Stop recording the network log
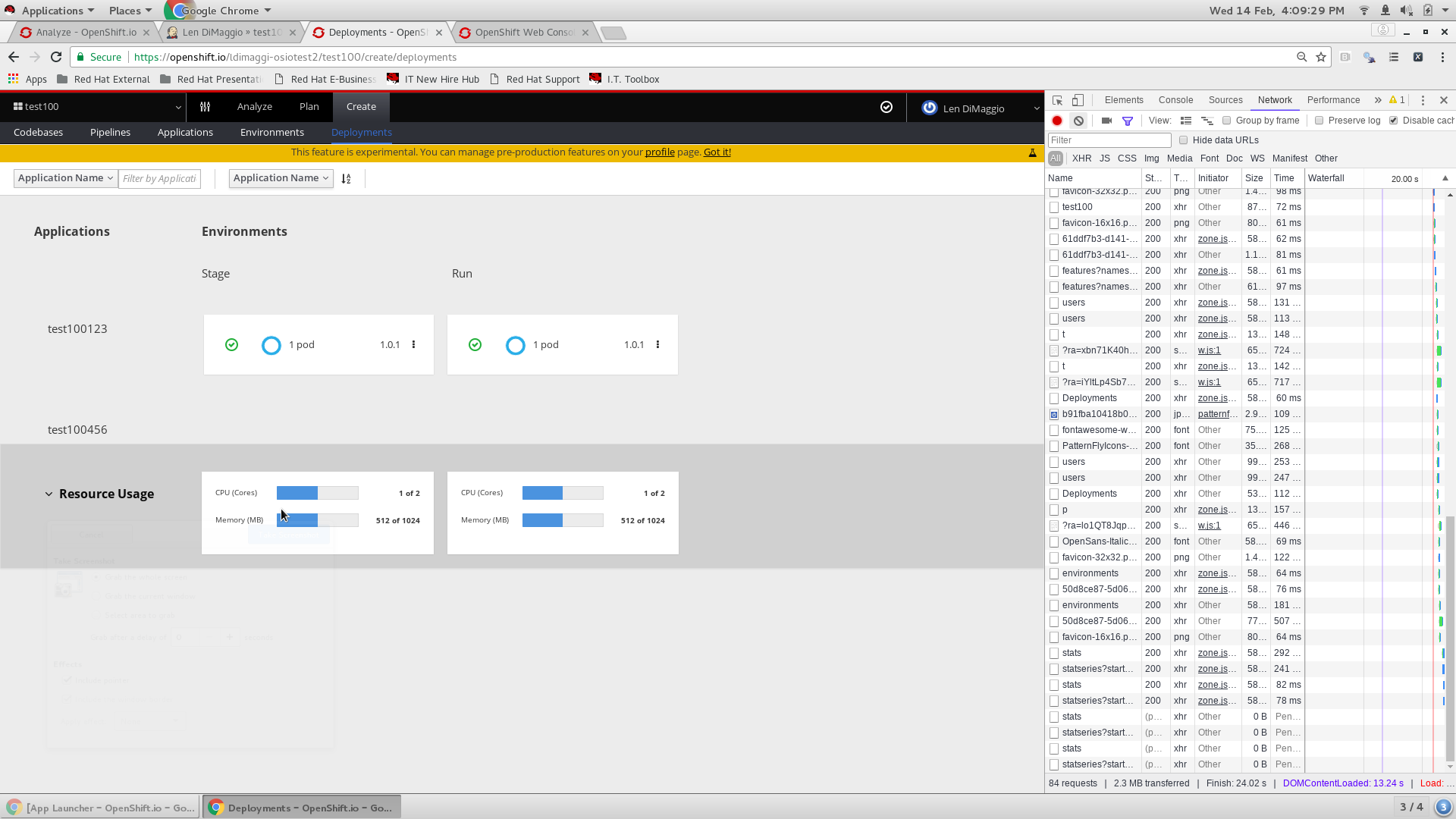Screen dimensions: 1456x819 coord(1057,121)
